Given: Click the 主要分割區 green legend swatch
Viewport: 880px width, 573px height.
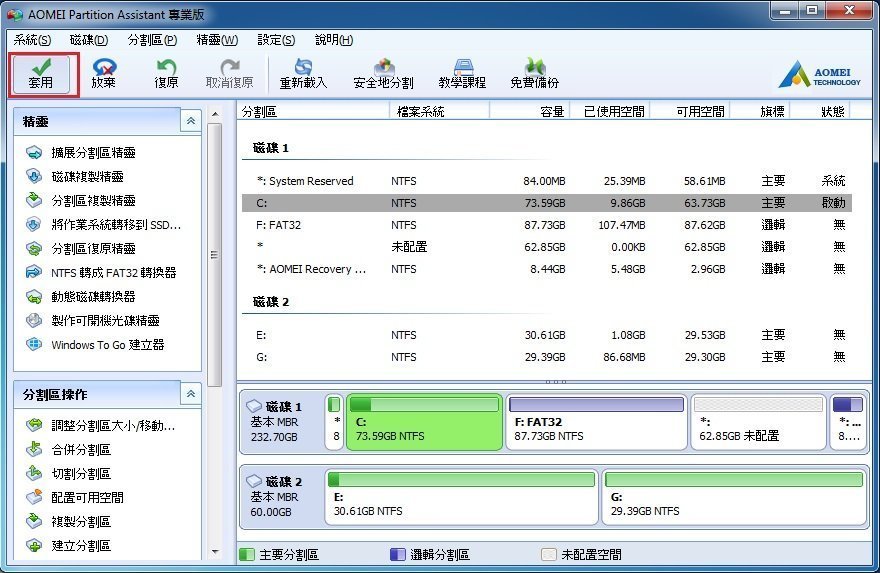Looking at the screenshot, I should tap(247, 554).
